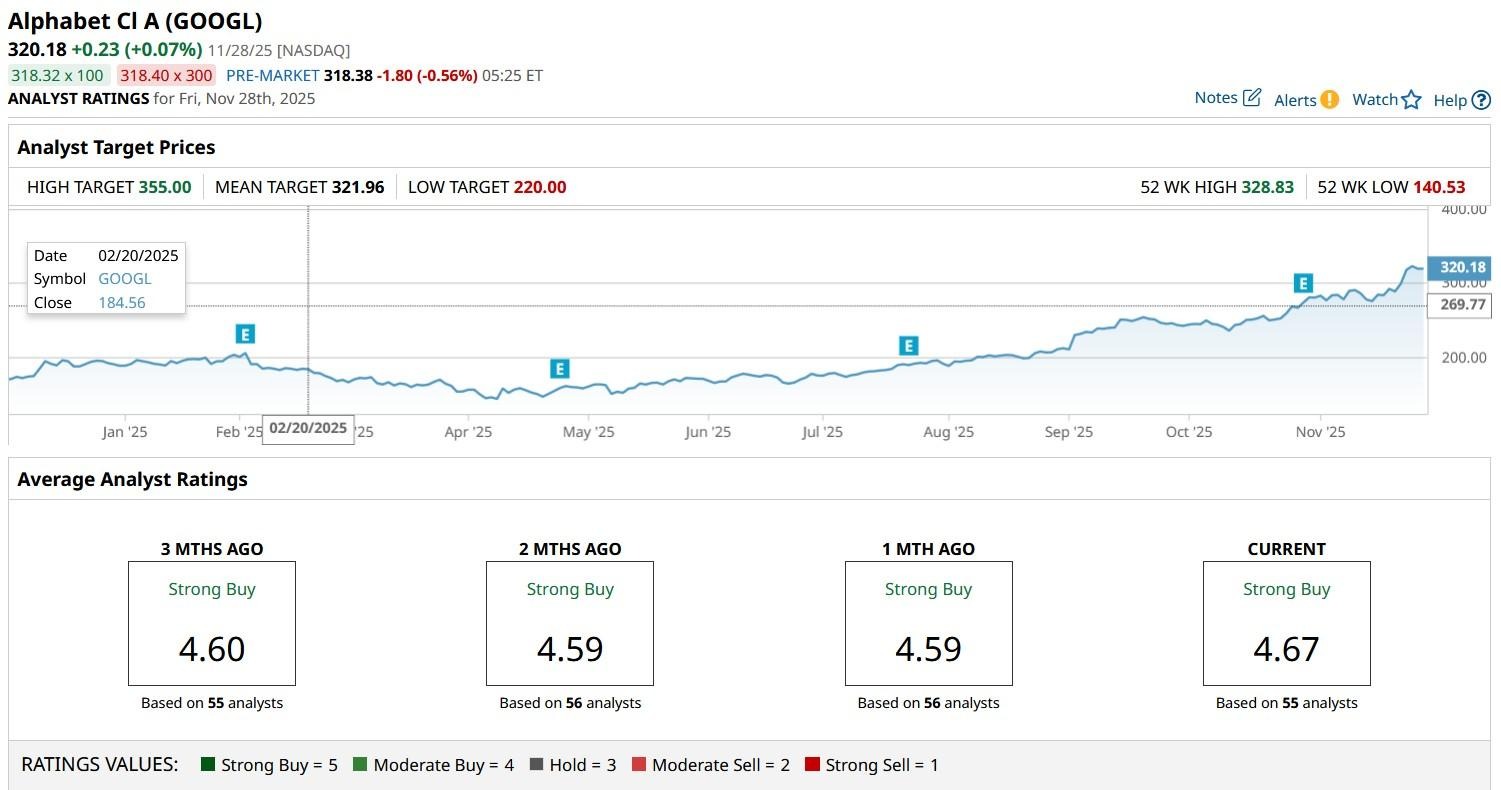Open the Notes pencil icon
Image resolution: width=1501 pixels, height=790 pixels.
(x=1251, y=98)
